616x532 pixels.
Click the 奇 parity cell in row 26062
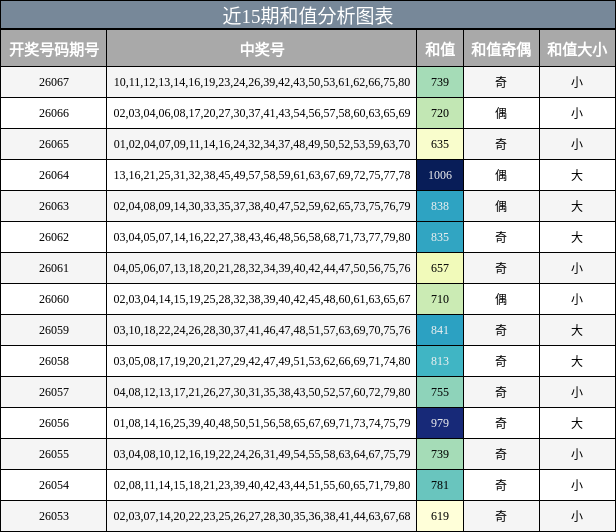(x=501, y=237)
